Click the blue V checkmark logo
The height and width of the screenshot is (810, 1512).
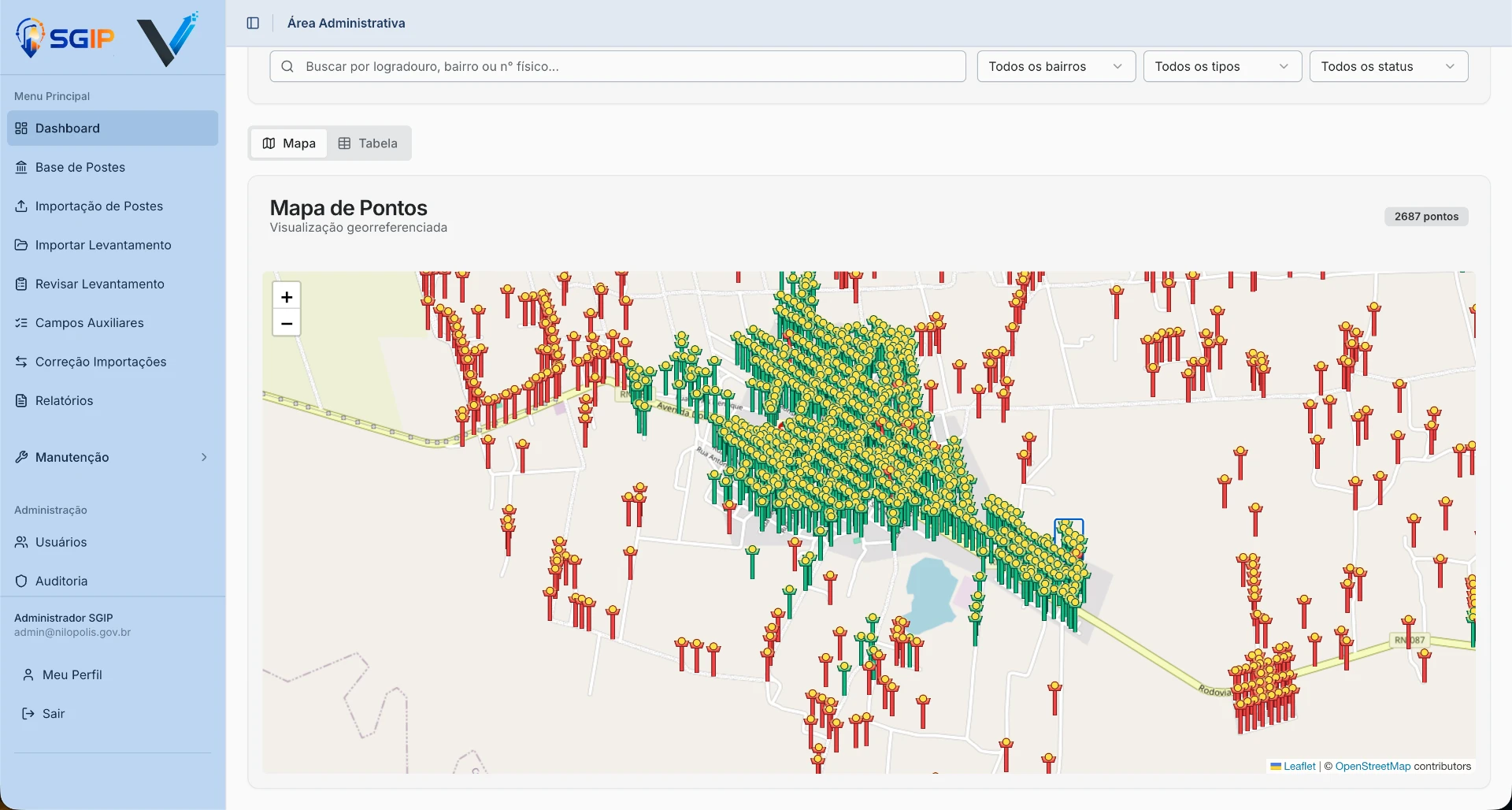pyautogui.click(x=168, y=39)
